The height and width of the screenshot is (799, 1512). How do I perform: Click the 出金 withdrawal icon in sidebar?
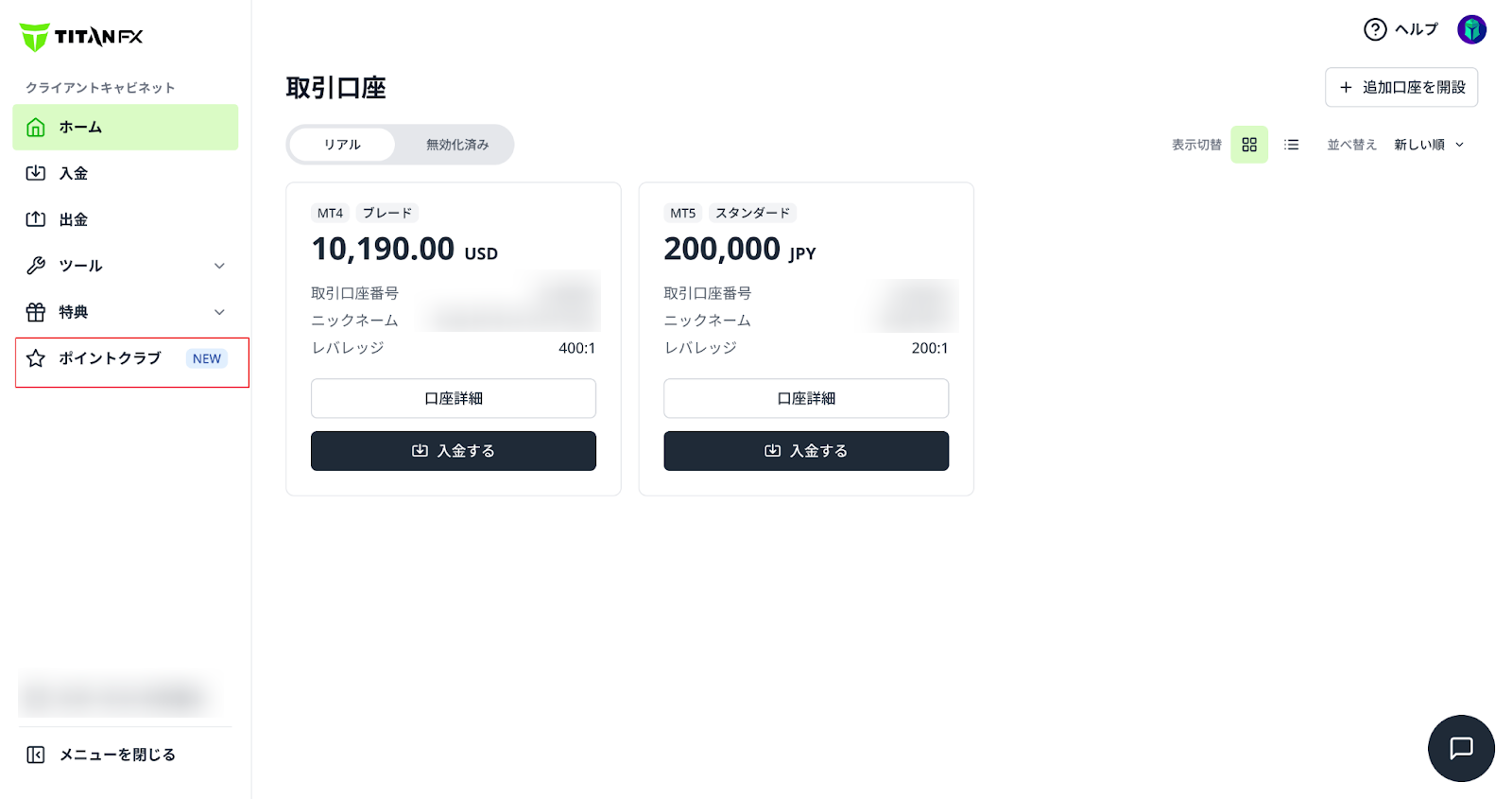click(x=36, y=219)
